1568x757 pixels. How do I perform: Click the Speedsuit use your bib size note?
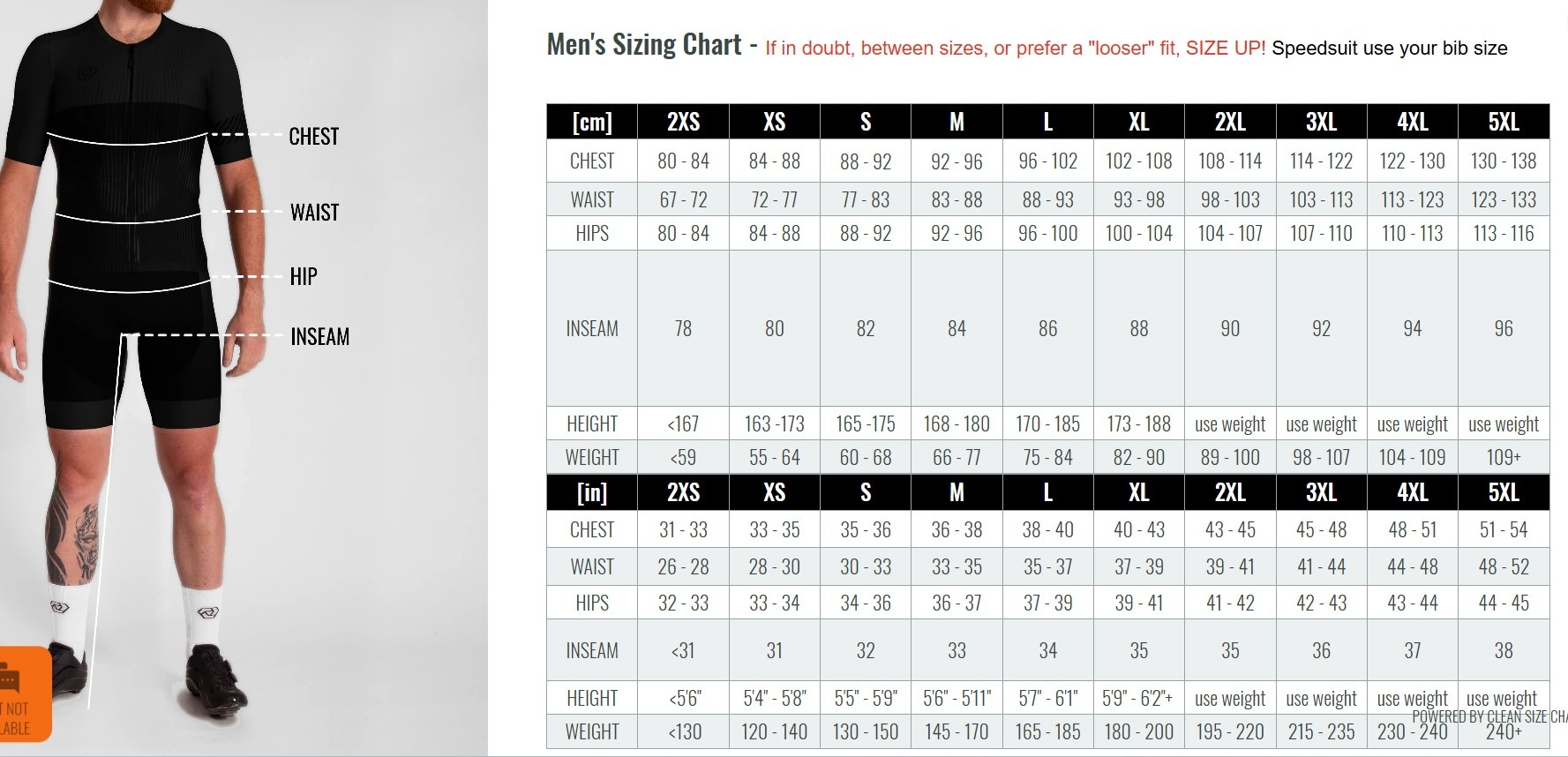point(1389,49)
